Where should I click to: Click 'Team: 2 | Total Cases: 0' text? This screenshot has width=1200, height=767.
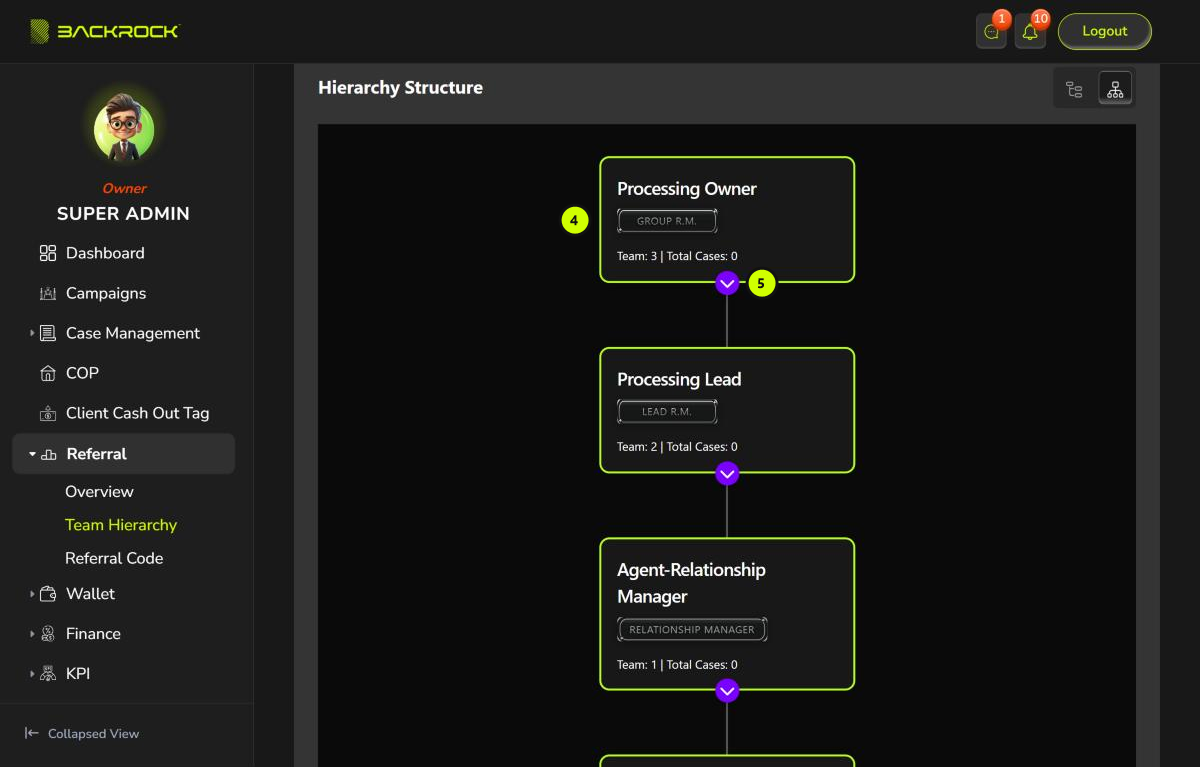point(677,447)
